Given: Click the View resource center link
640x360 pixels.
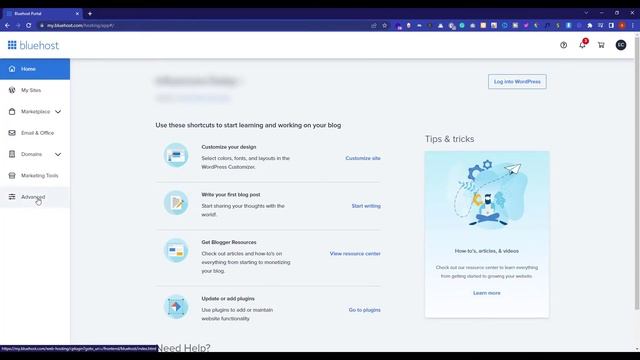Looking at the screenshot, I should point(355,253).
